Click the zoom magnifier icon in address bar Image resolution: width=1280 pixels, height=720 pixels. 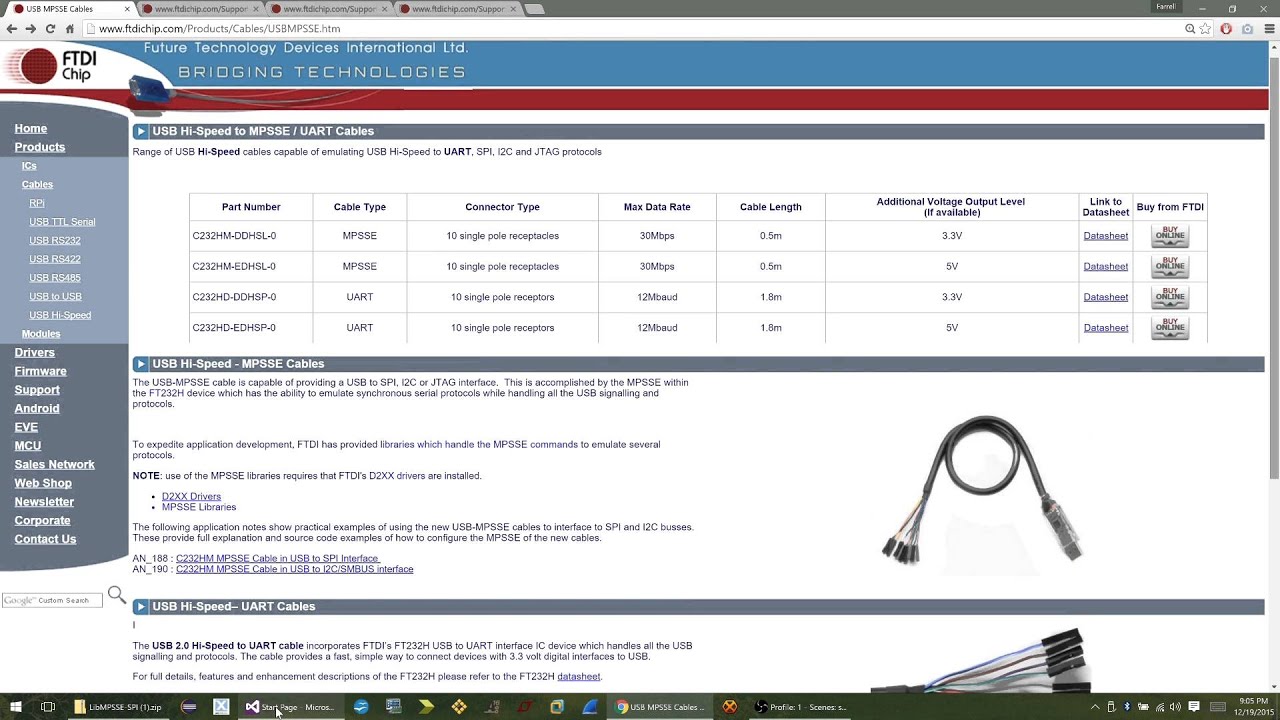tap(1190, 29)
